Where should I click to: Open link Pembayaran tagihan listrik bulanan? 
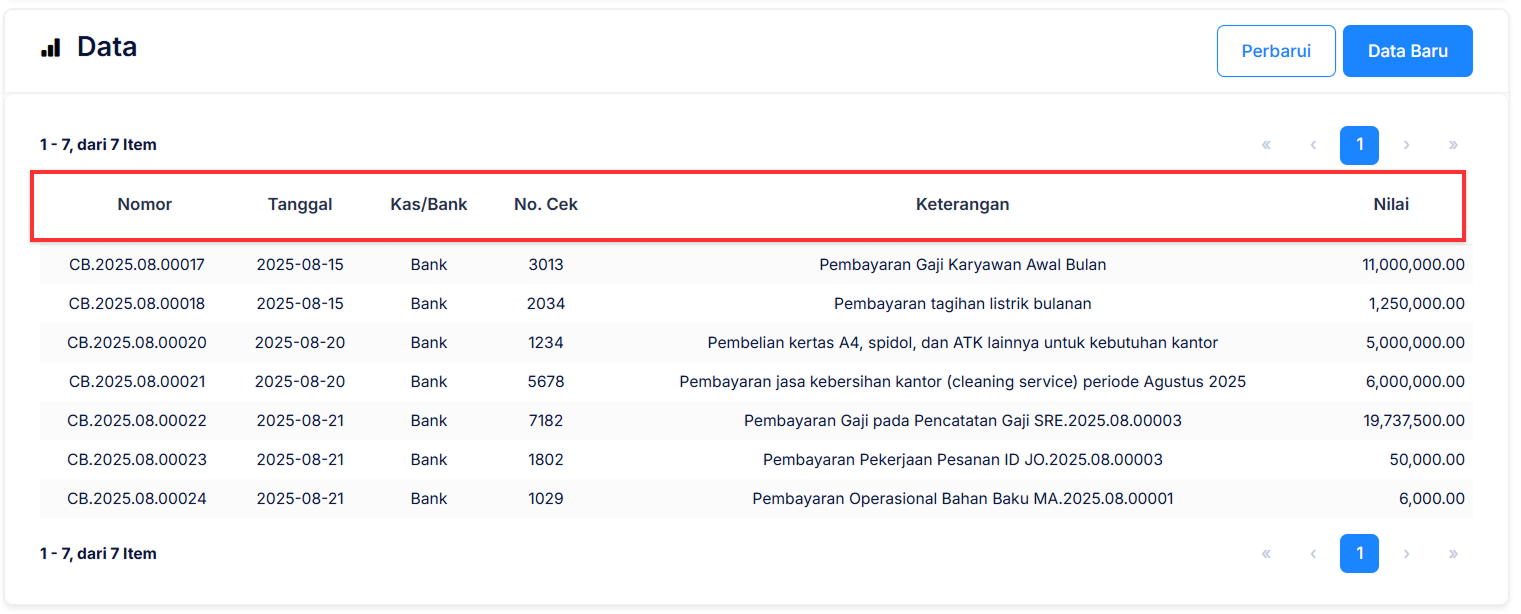(962, 303)
